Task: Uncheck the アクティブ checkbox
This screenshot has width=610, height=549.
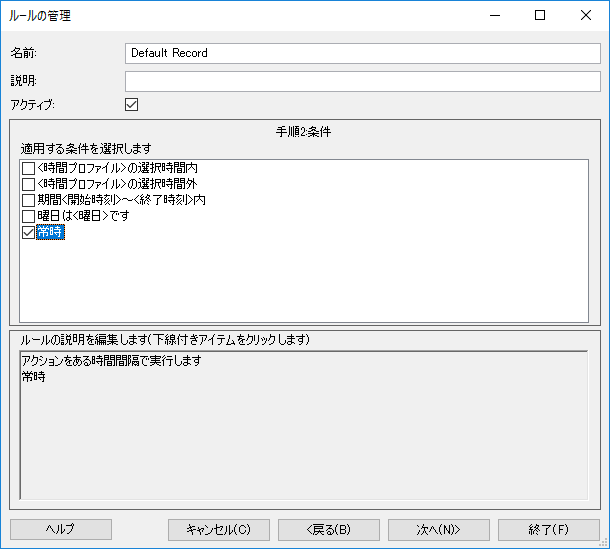Action: click(131, 105)
